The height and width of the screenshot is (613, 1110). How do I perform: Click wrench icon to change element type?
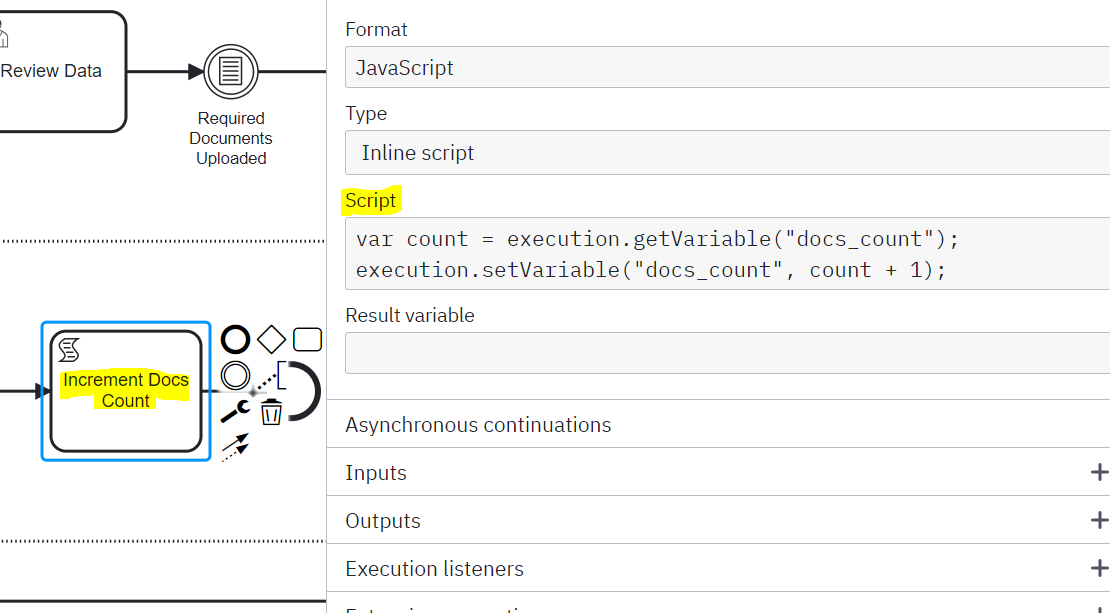click(x=235, y=411)
